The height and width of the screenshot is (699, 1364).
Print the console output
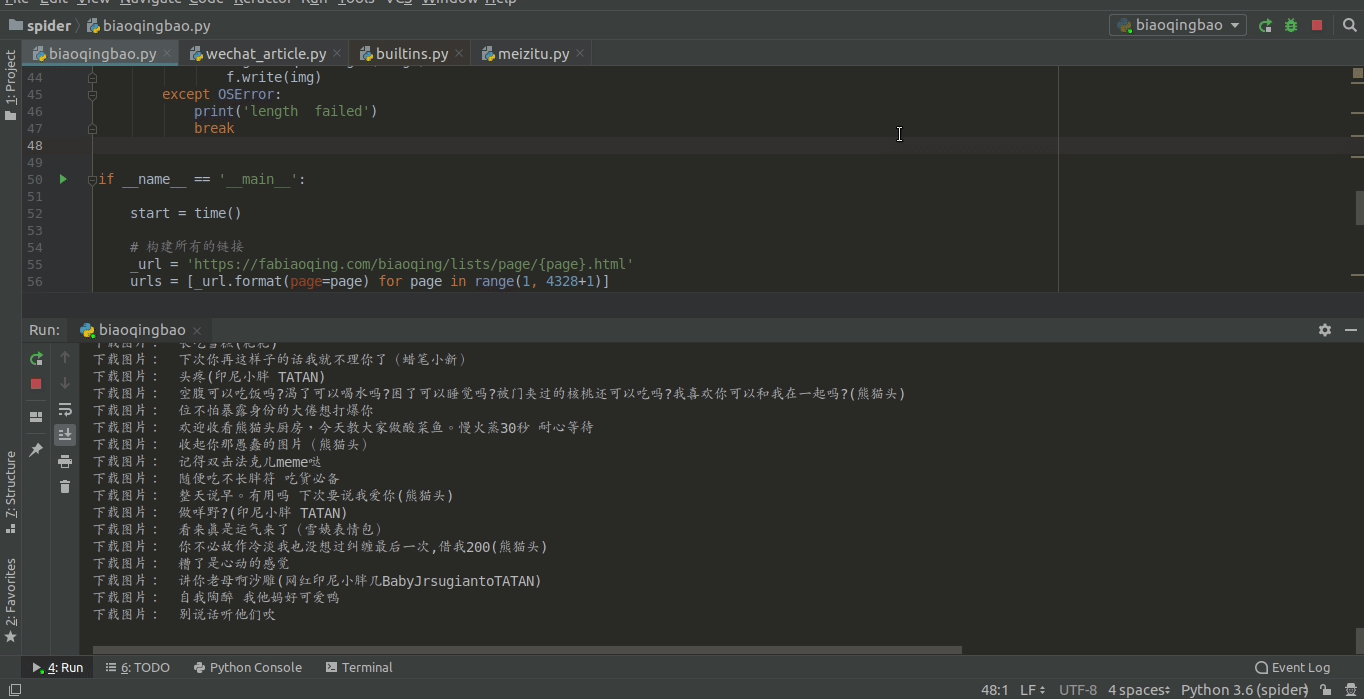pyautogui.click(x=65, y=461)
